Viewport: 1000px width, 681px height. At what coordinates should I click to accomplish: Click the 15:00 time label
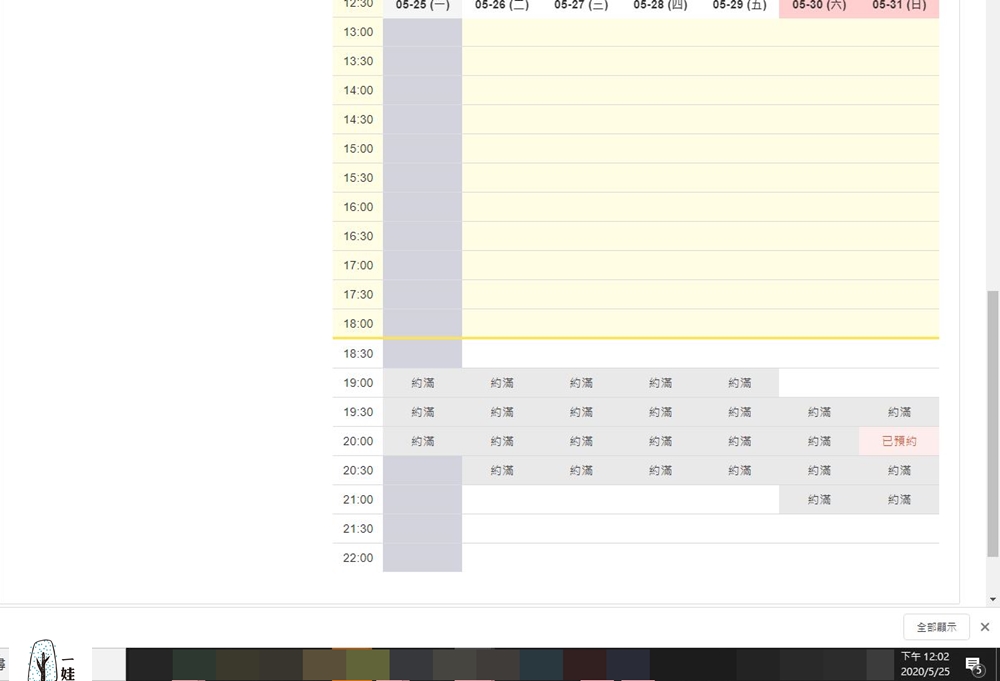[x=358, y=149]
